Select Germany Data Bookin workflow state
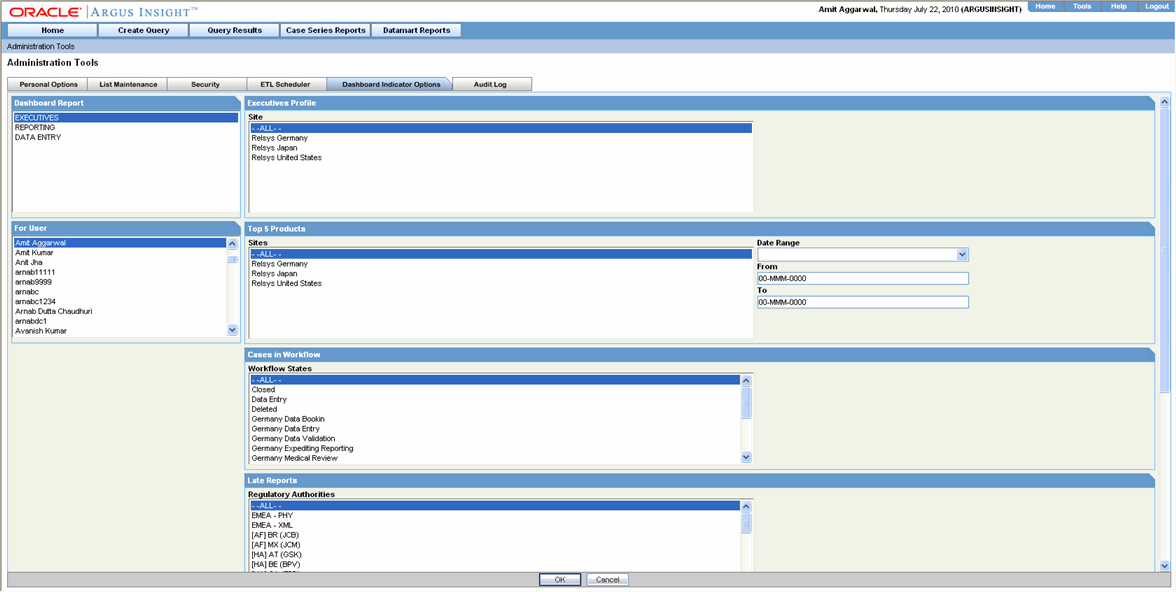Screen dimensions: 1176x592 click(495, 419)
